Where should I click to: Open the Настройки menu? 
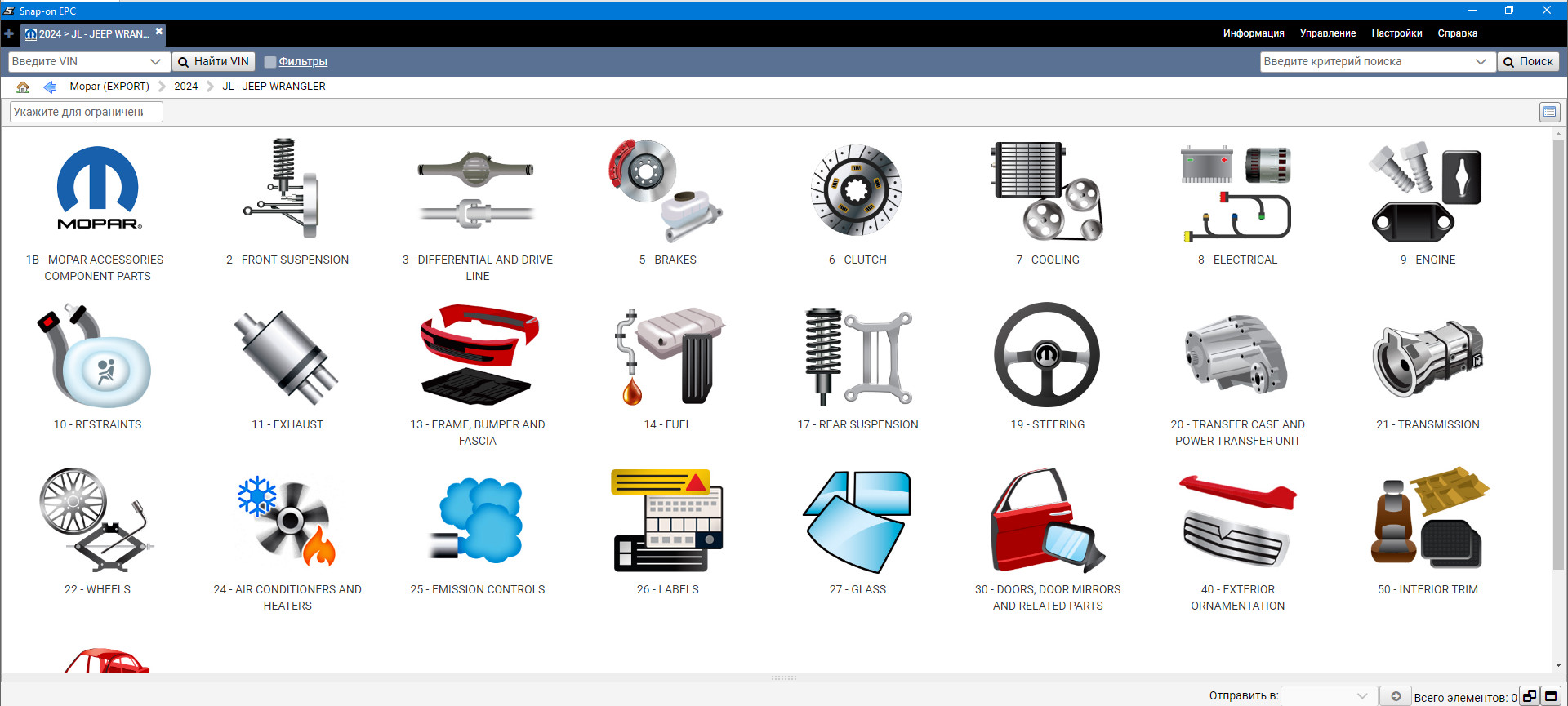(1396, 33)
